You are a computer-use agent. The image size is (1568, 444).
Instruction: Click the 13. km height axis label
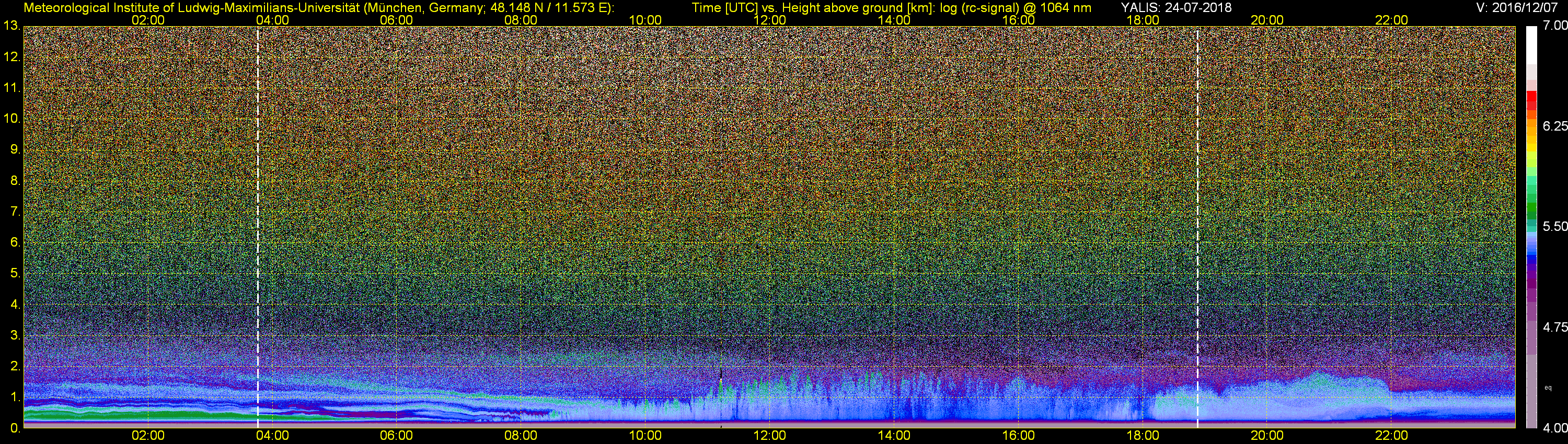pyautogui.click(x=12, y=26)
